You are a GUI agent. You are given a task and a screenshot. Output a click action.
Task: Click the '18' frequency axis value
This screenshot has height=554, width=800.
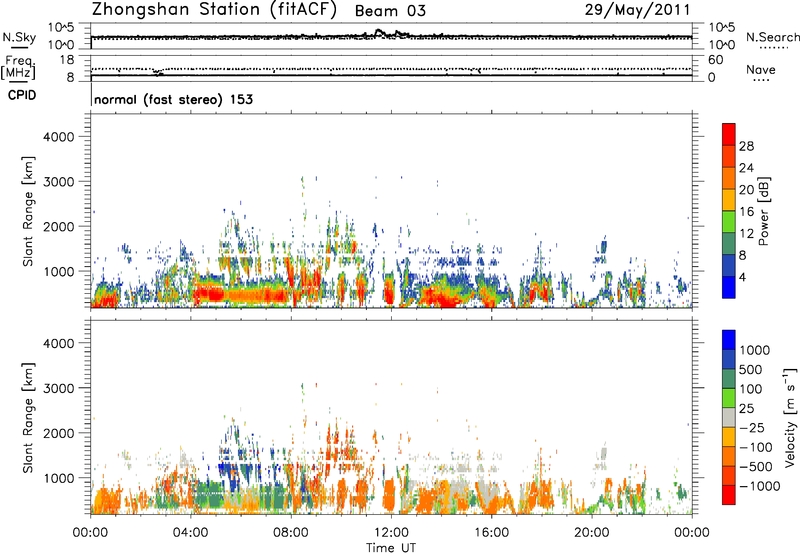pyautogui.click(x=67, y=60)
